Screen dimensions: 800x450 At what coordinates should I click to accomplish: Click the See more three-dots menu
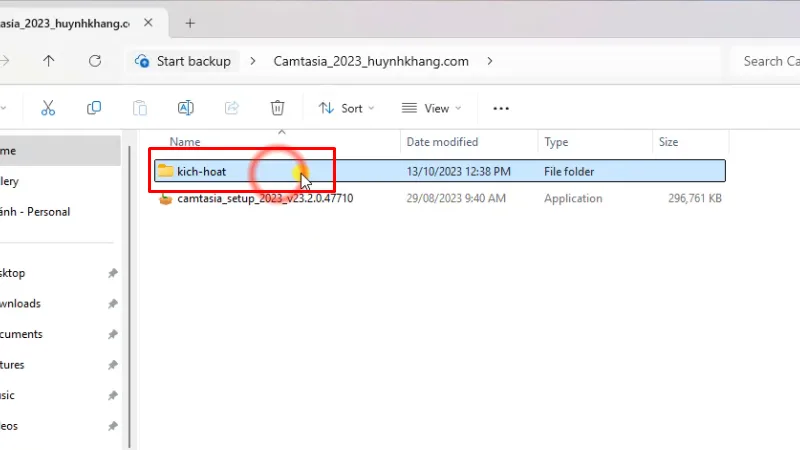pyautogui.click(x=502, y=108)
